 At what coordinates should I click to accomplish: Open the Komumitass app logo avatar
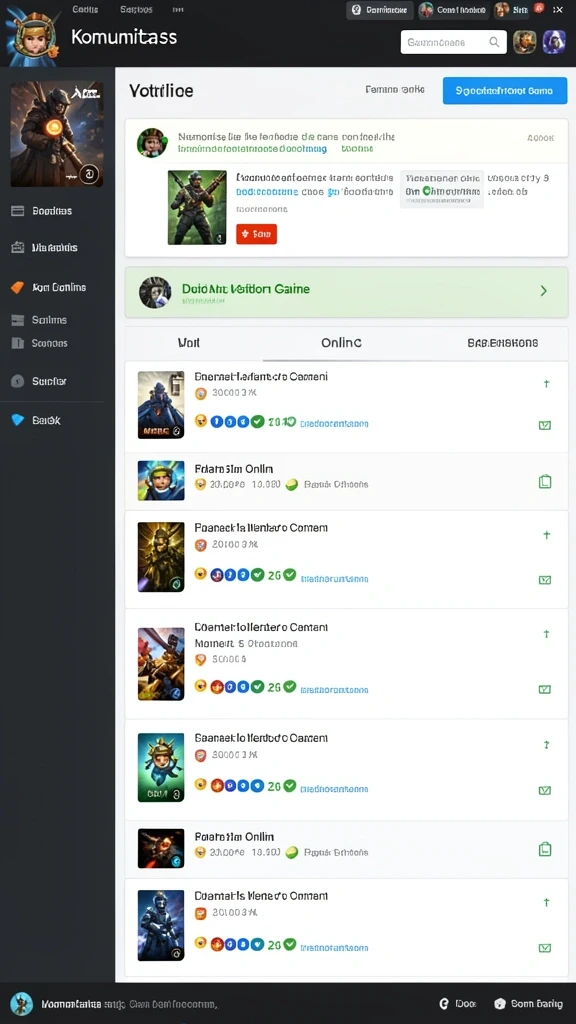coord(32,38)
